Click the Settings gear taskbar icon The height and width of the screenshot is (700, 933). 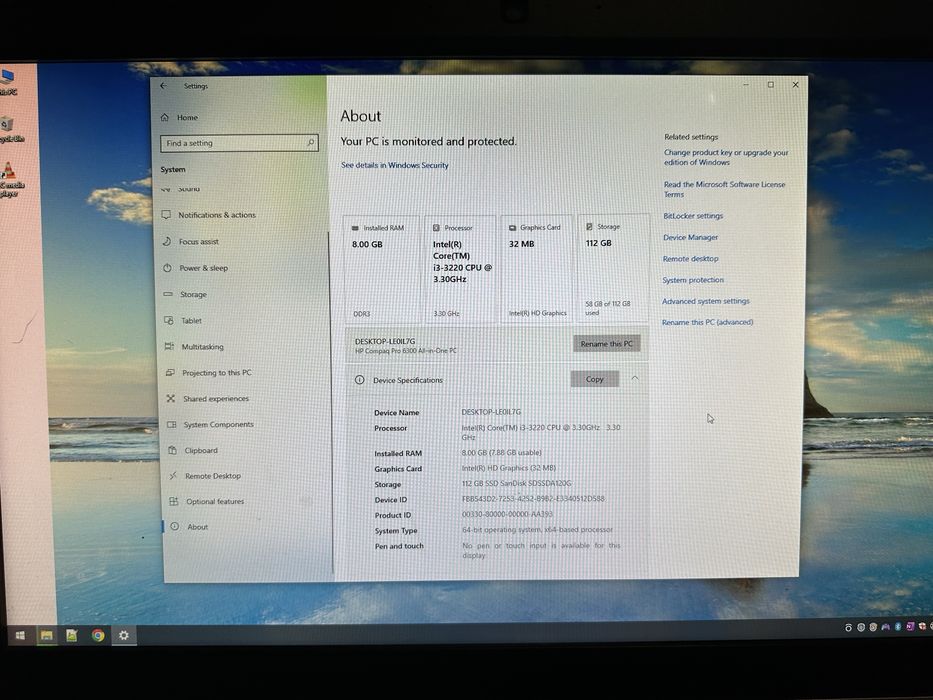pos(123,635)
